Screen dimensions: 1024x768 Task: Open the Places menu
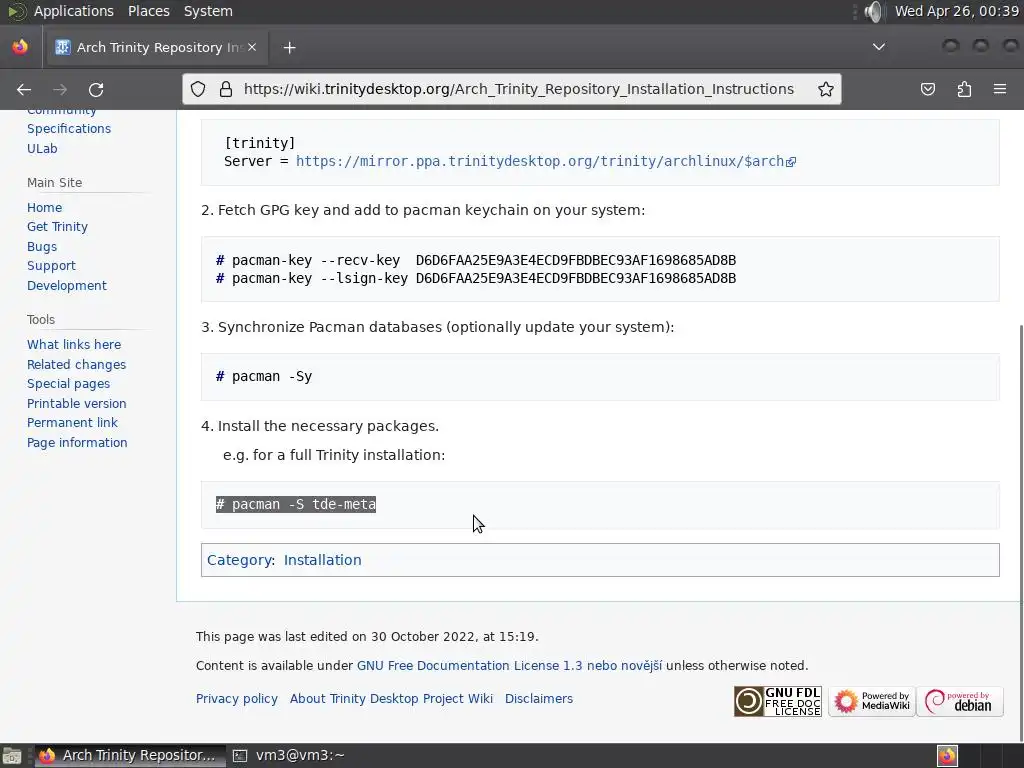tap(148, 11)
